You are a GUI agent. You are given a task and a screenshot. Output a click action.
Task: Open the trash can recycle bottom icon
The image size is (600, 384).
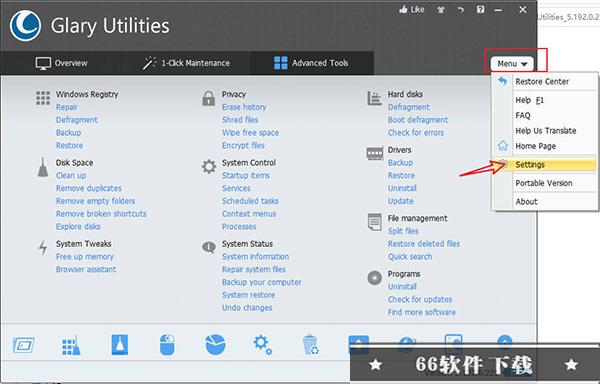(x=311, y=345)
